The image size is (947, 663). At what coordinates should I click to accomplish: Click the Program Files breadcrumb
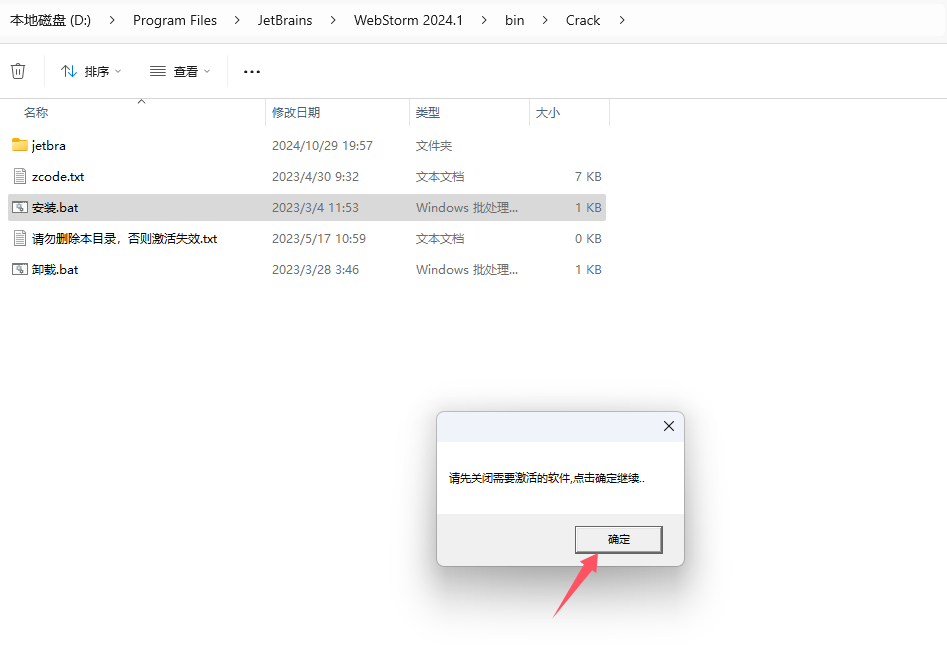tap(175, 21)
